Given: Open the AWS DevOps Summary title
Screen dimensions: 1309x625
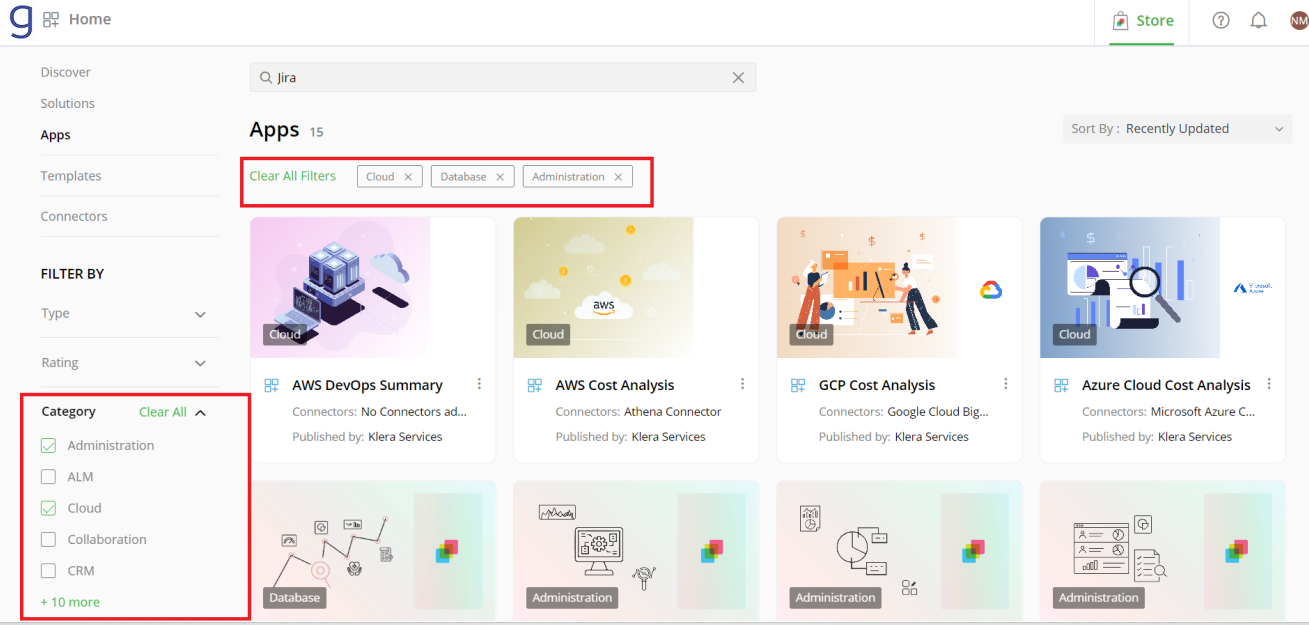Looking at the screenshot, I should [367, 385].
